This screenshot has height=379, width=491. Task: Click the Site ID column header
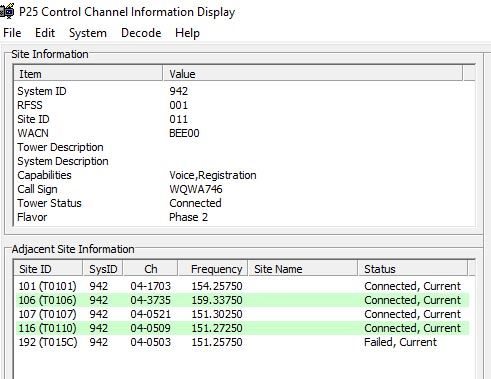click(x=49, y=269)
